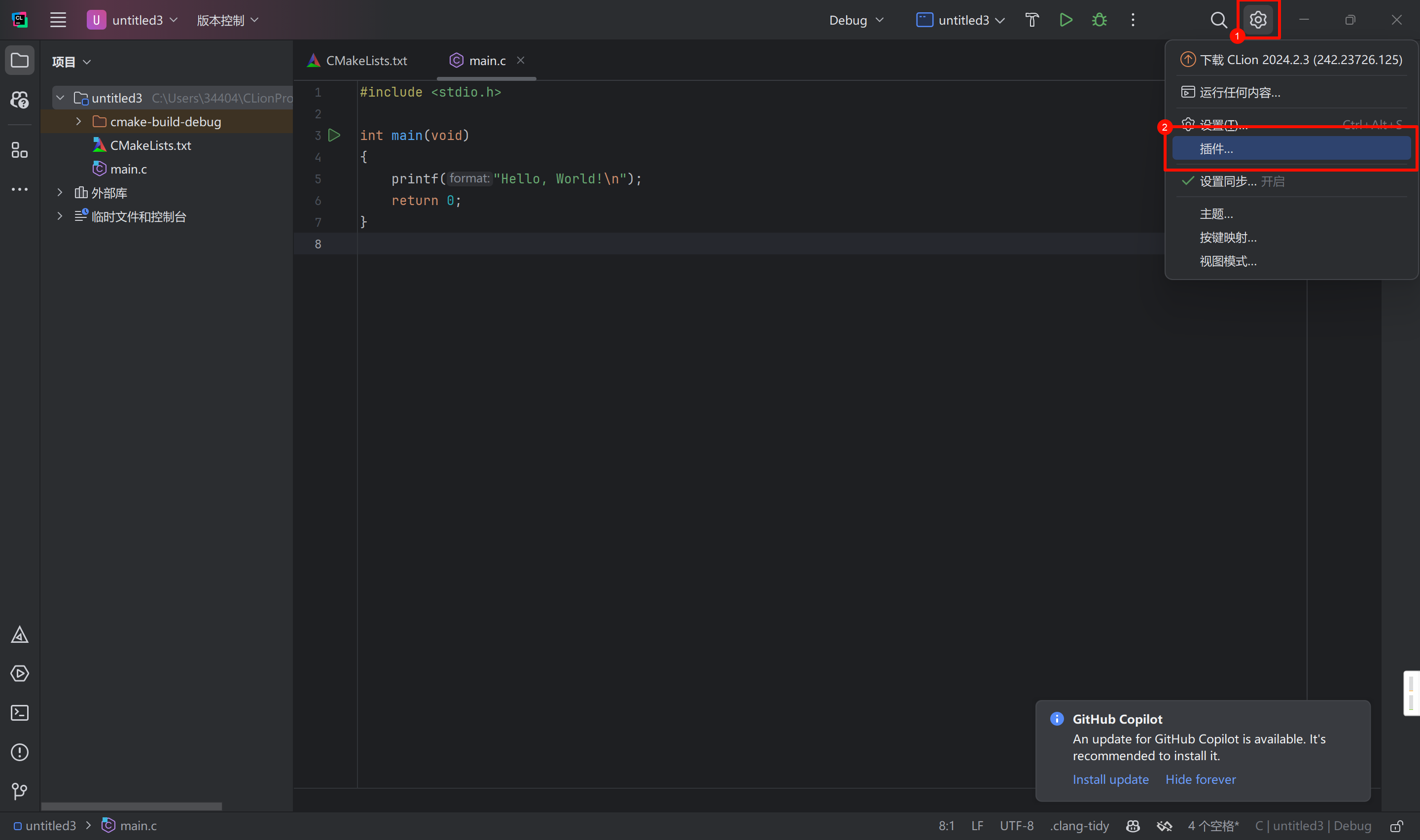Open GitHub Copilot chat sidebar icon
The width and height of the screenshot is (1420, 840).
coord(20,100)
